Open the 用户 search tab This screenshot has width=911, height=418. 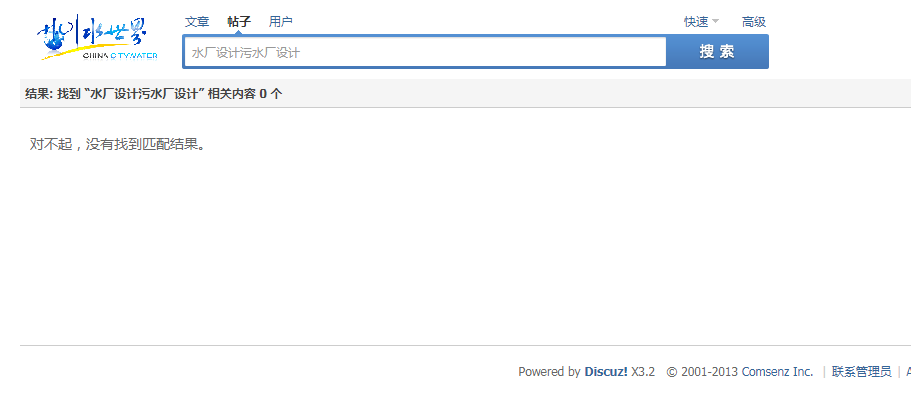(281, 22)
